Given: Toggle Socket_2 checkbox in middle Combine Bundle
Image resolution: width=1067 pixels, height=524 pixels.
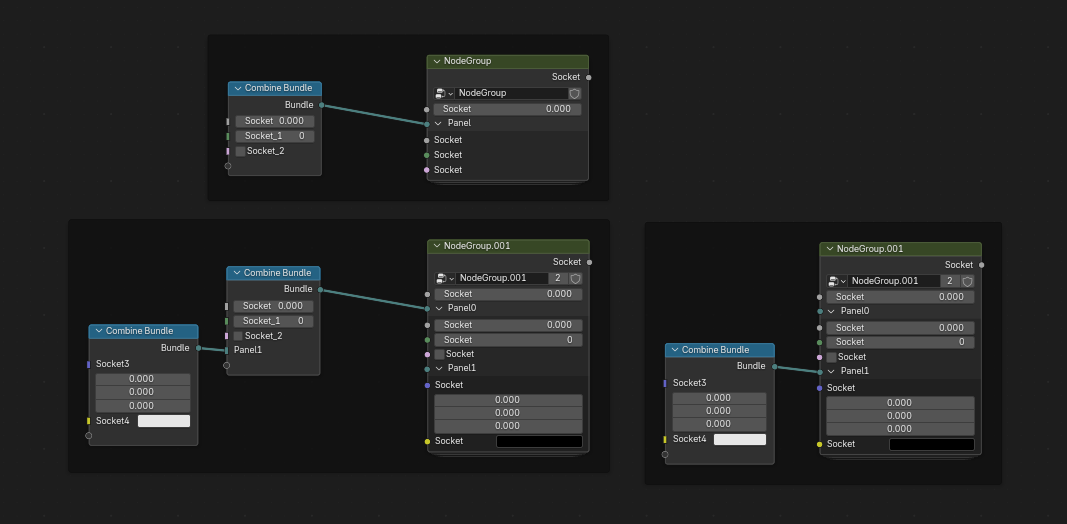Looking at the screenshot, I should click(238, 336).
